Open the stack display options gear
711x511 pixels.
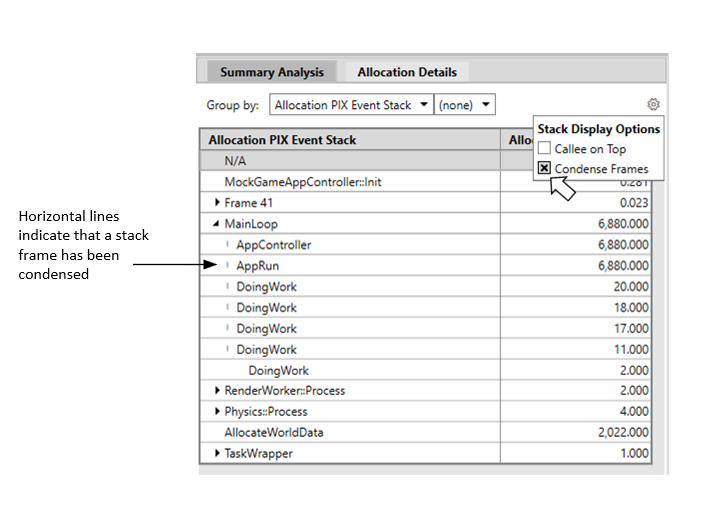[x=653, y=104]
